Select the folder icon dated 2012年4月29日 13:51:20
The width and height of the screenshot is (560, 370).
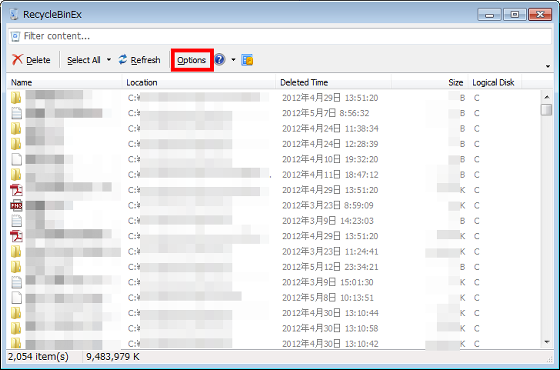point(16,98)
